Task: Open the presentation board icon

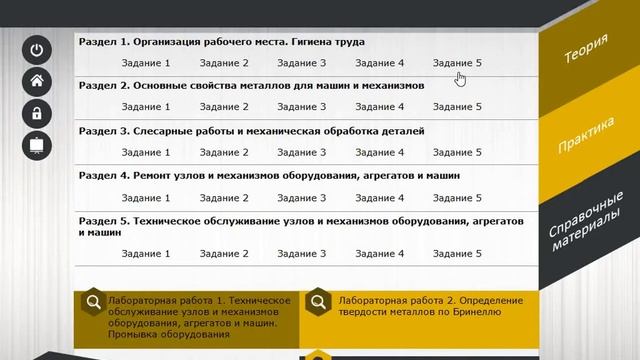Action: click(37, 145)
